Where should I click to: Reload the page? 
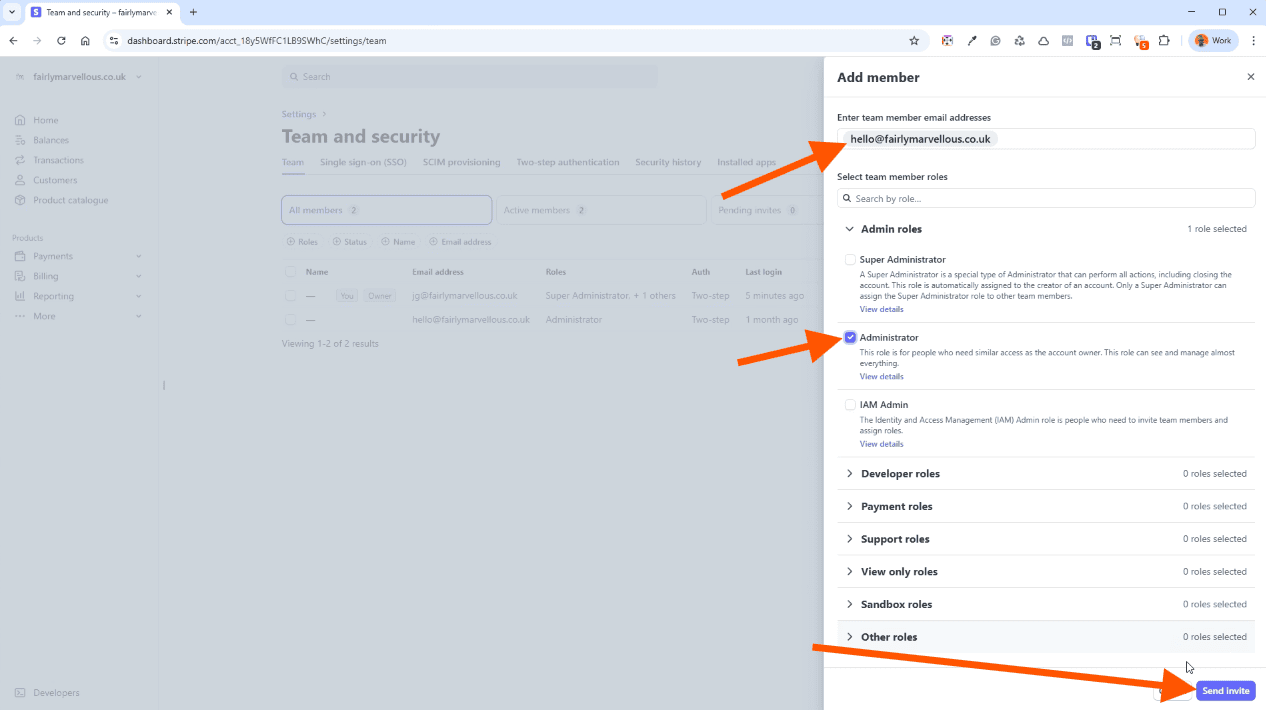coord(61,41)
